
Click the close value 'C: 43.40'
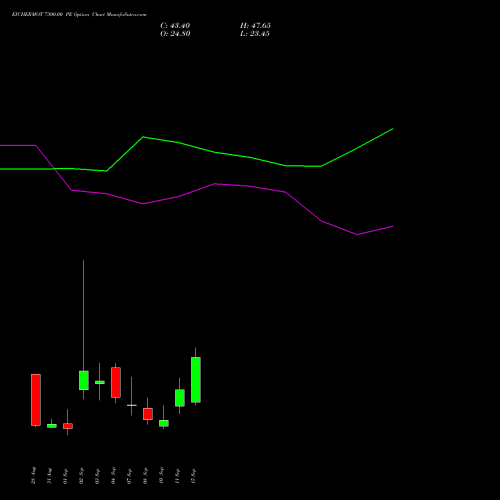pyautogui.click(x=175, y=26)
